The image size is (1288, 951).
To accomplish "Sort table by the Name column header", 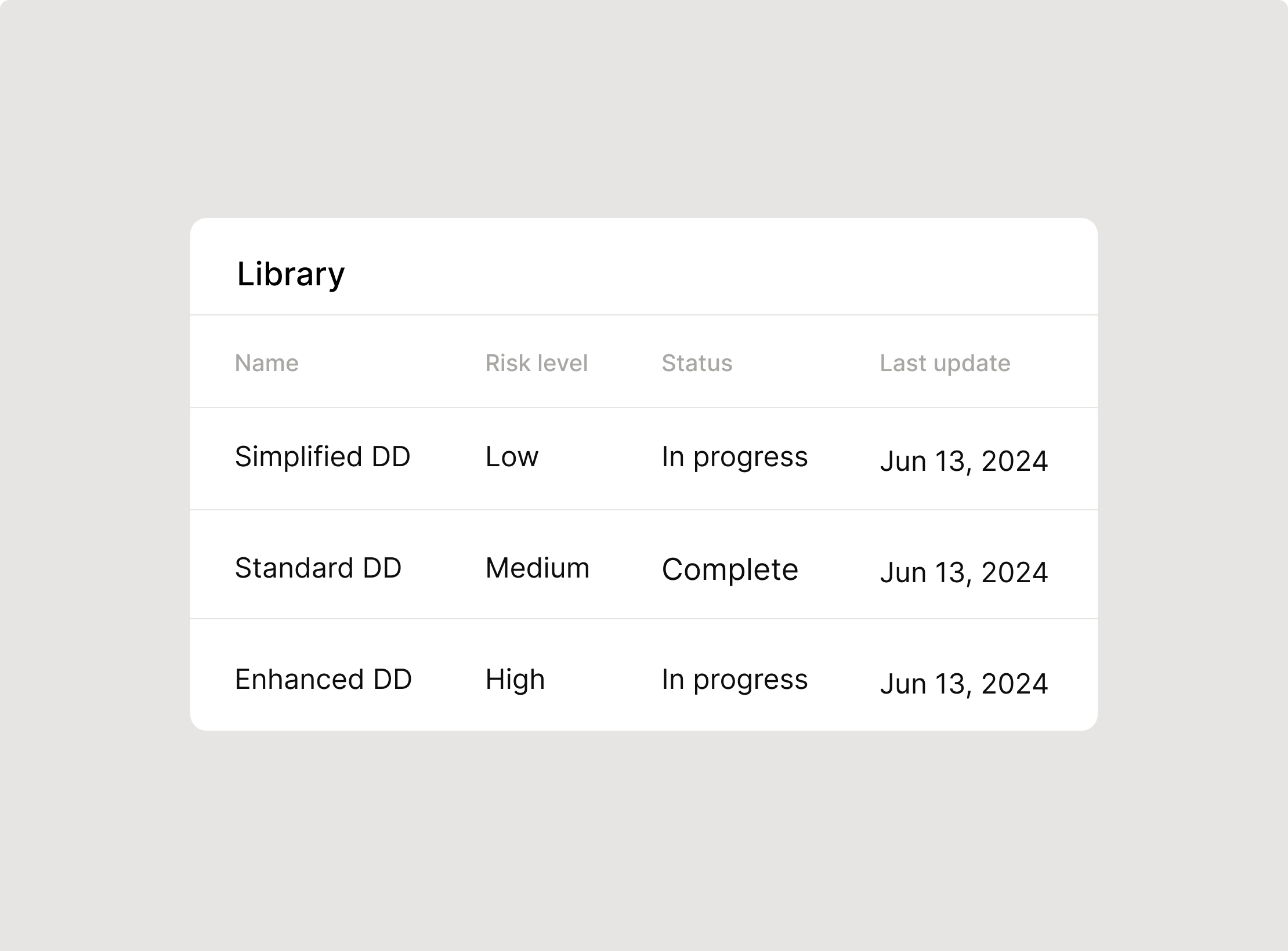I will tap(267, 363).
